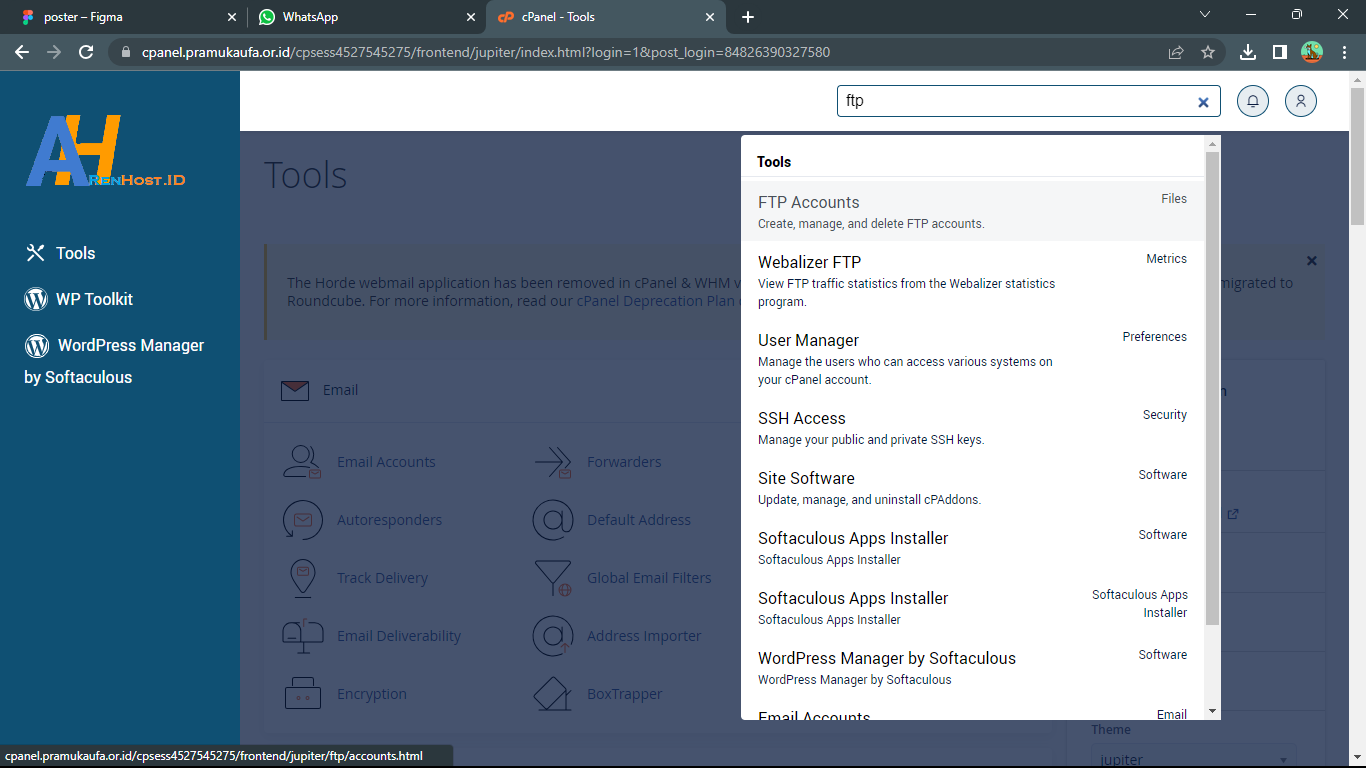The width and height of the screenshot is (1366, 769).
Task: Click the WordPress Manager sidebar icon
Action: (37, 345)
